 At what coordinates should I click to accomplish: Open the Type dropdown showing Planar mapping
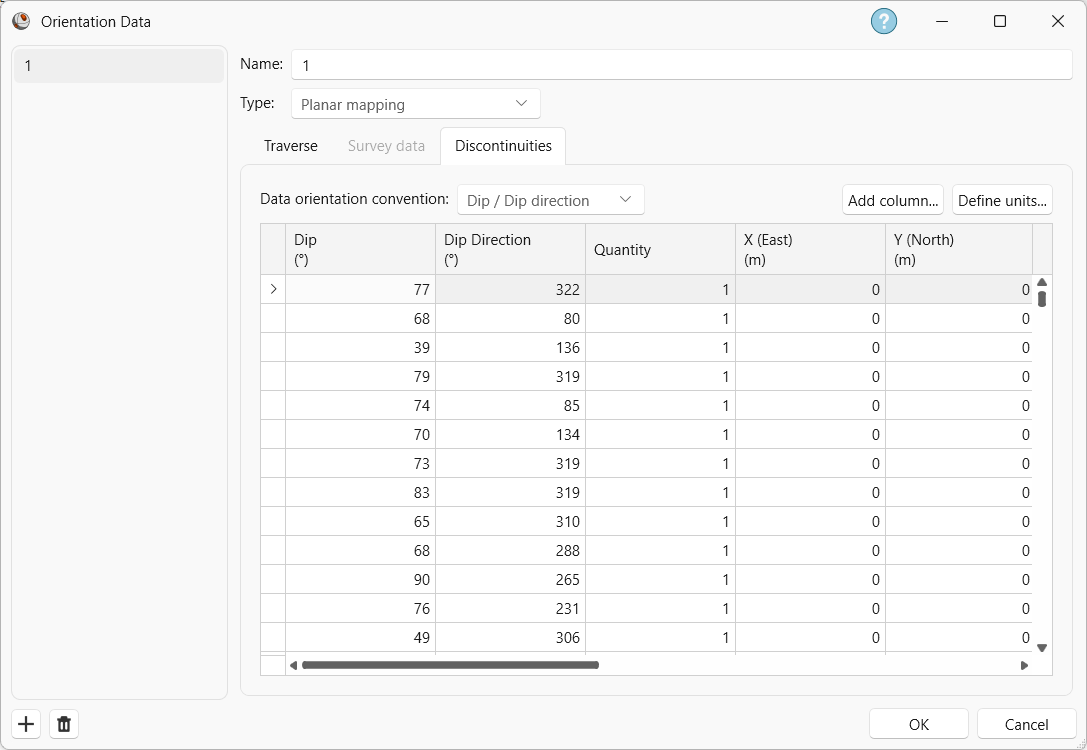coord(415,103)
